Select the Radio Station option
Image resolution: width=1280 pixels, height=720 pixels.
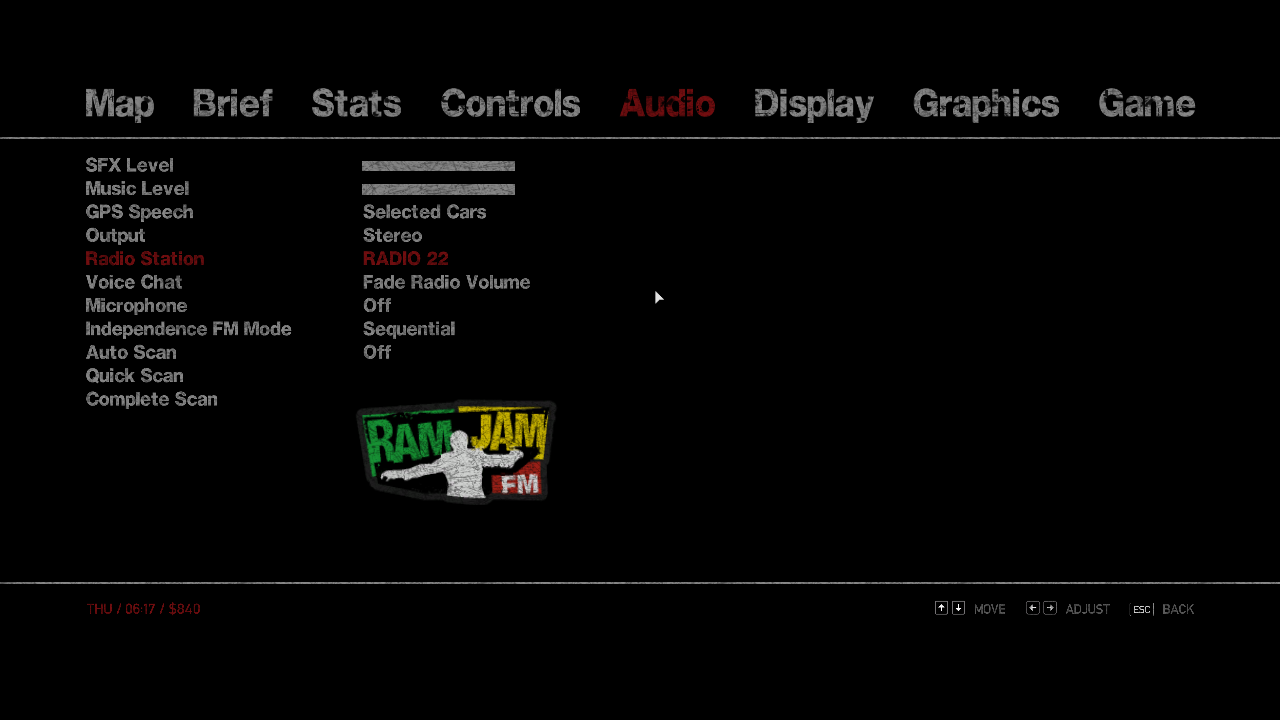click(145, 259)
